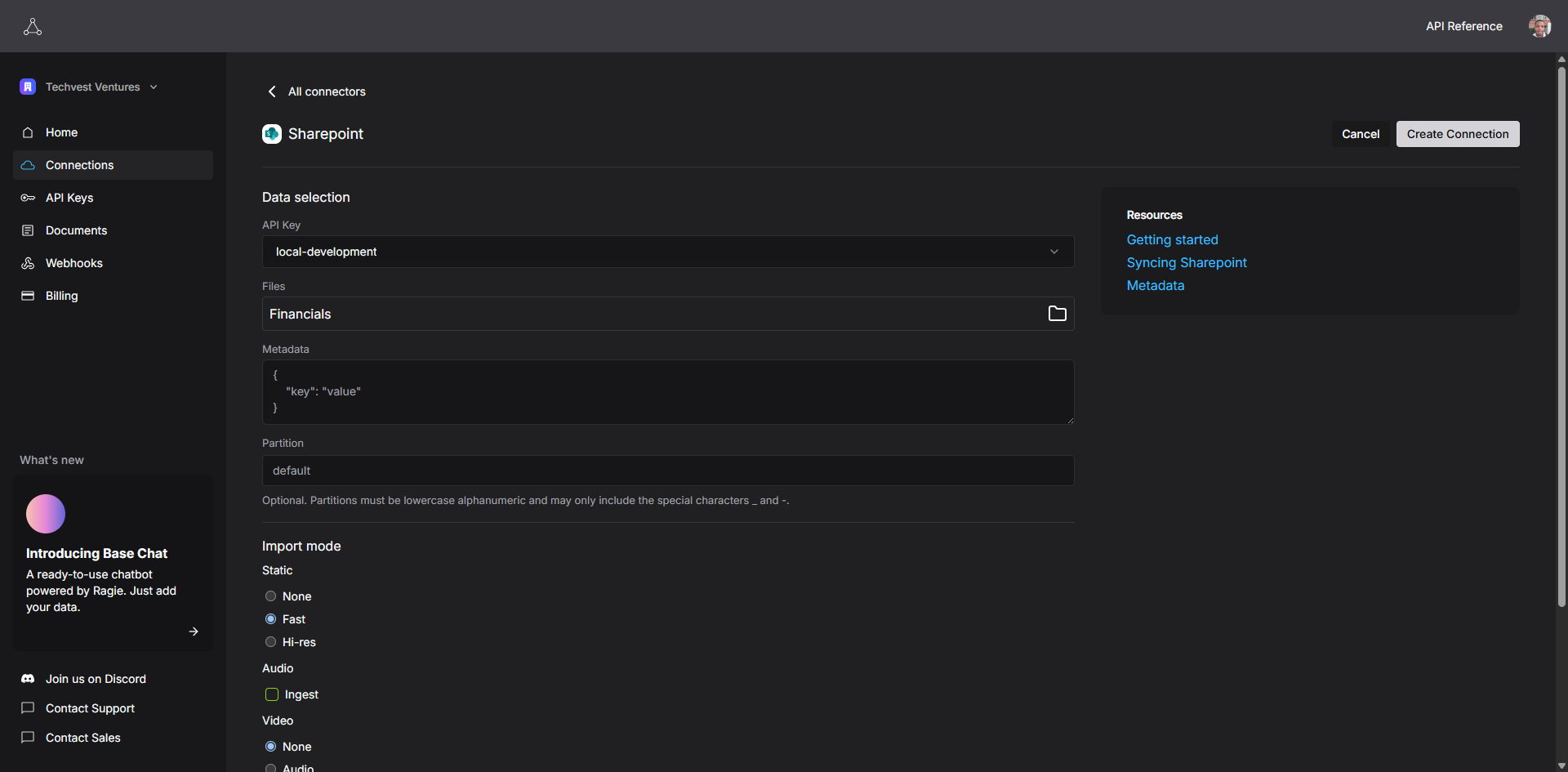
Task: Click the Contact Support chat icon
Action: 28,708
